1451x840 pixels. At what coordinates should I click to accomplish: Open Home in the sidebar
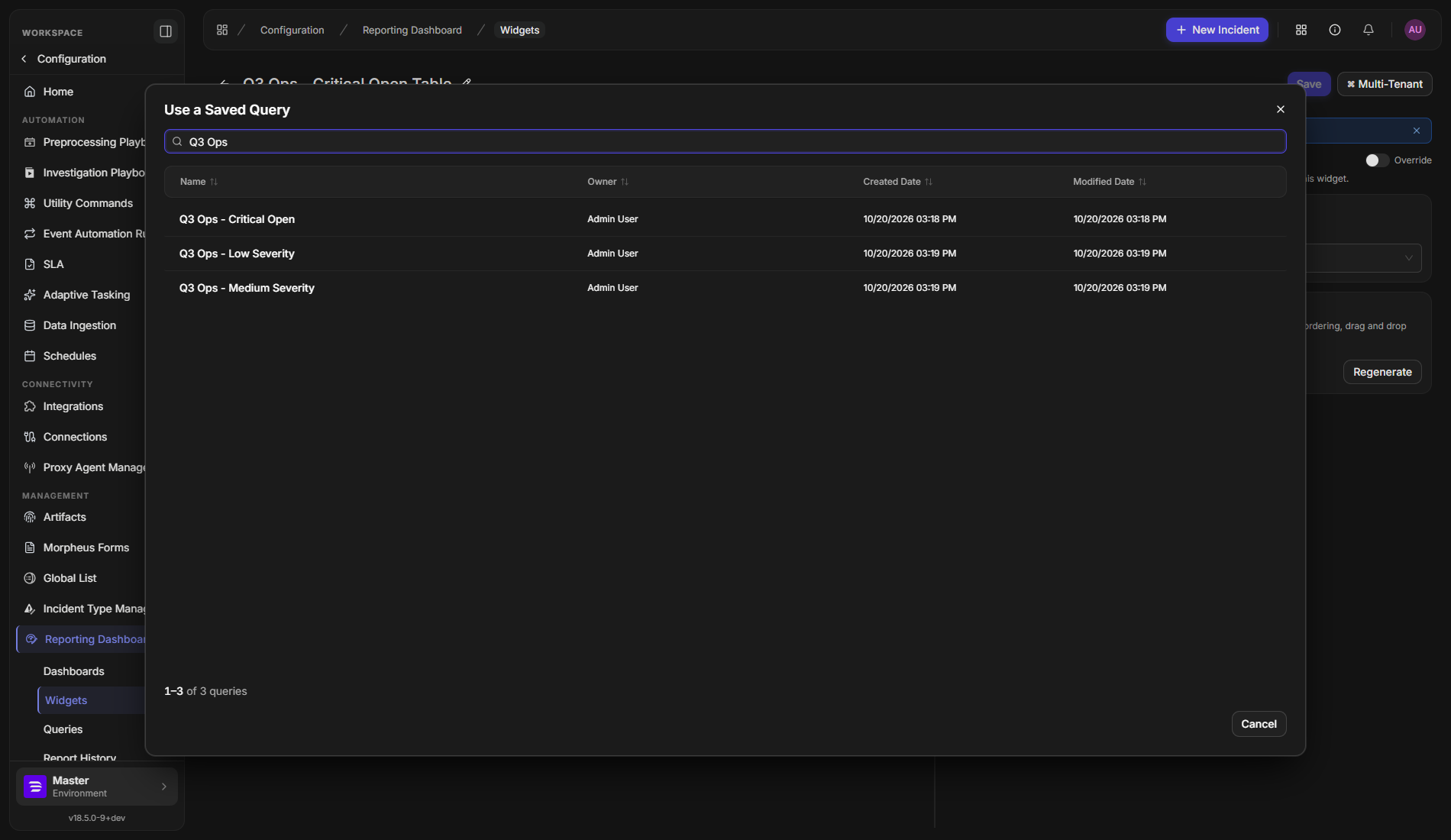pyautogui.click(x=58, y=92)
